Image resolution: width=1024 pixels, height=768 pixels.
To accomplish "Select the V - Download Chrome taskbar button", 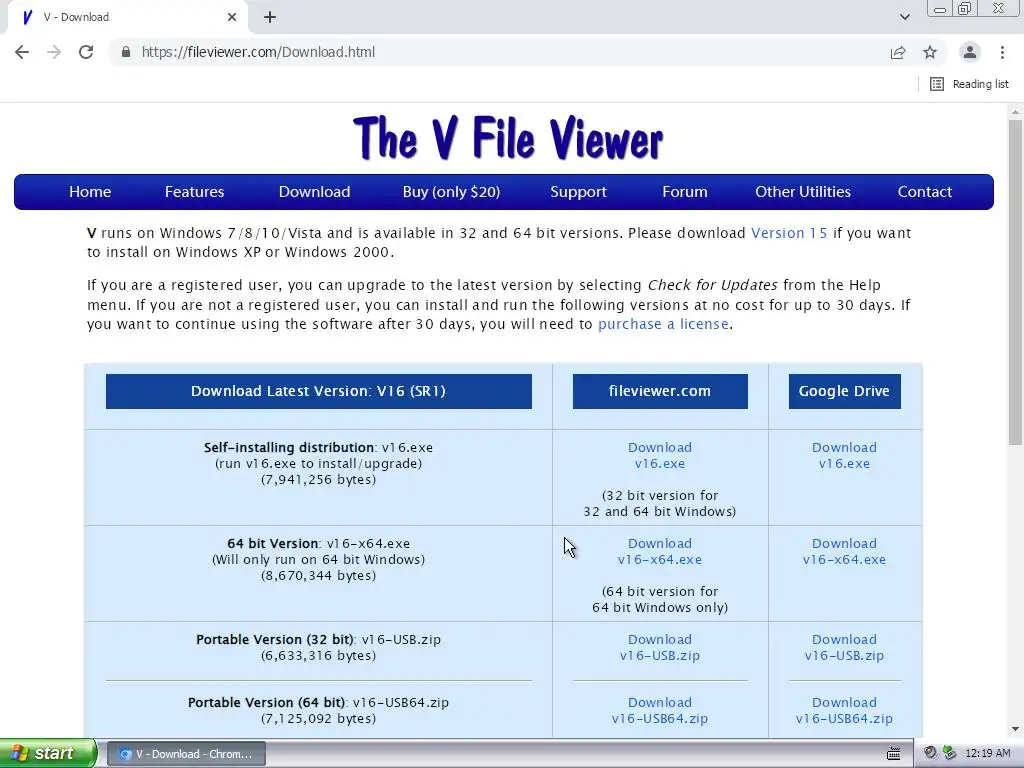I will click(186, 754).
